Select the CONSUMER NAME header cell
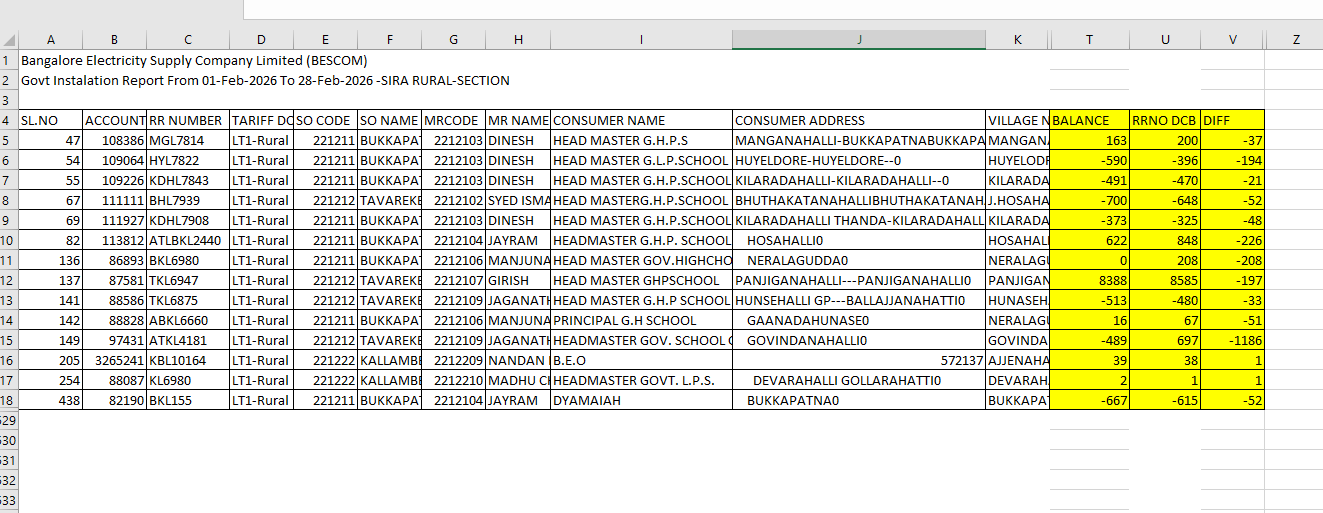Image resolution: width=1323 pixels, height=513 pixels. point(641,120)
